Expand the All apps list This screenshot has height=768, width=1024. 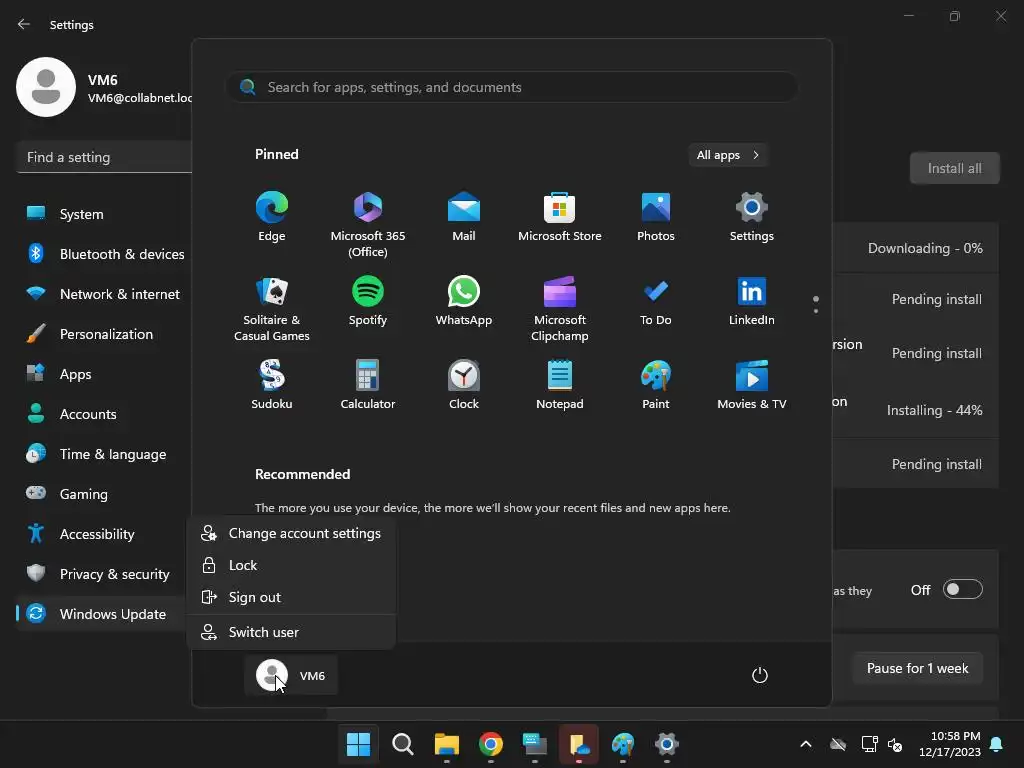pyautogui.click(x=728, y=155)
